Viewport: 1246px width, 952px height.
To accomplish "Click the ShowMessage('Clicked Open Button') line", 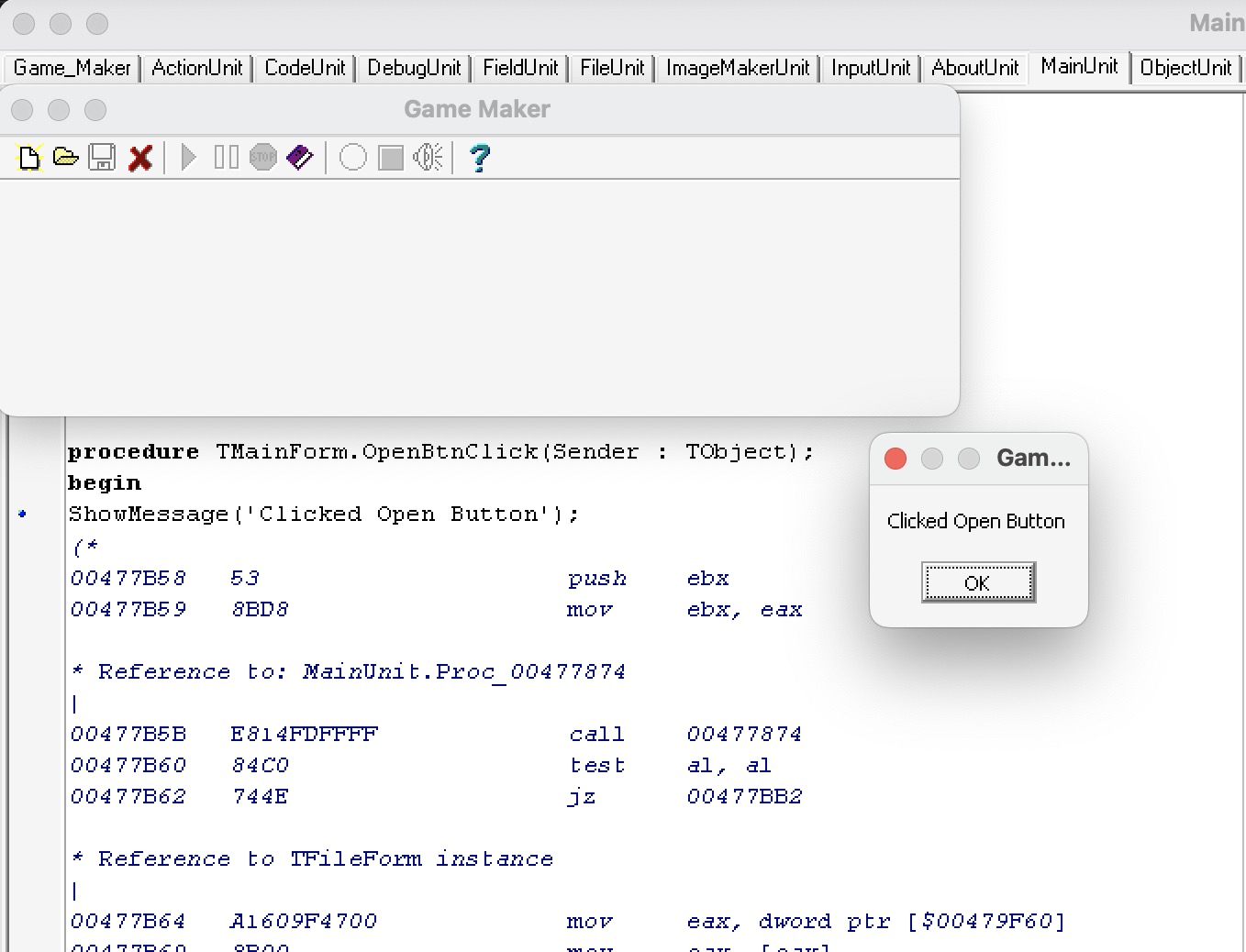I will (x=324, y=515).
